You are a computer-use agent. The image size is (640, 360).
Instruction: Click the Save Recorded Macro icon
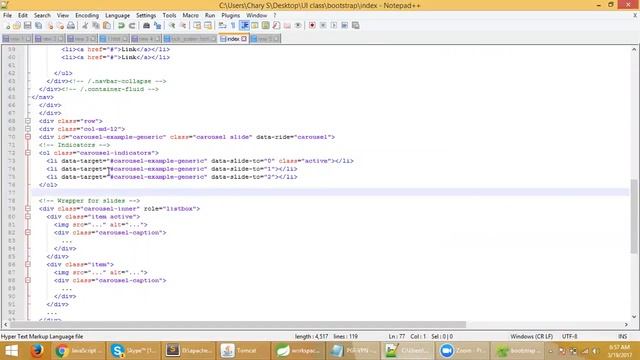click(356, 25)
